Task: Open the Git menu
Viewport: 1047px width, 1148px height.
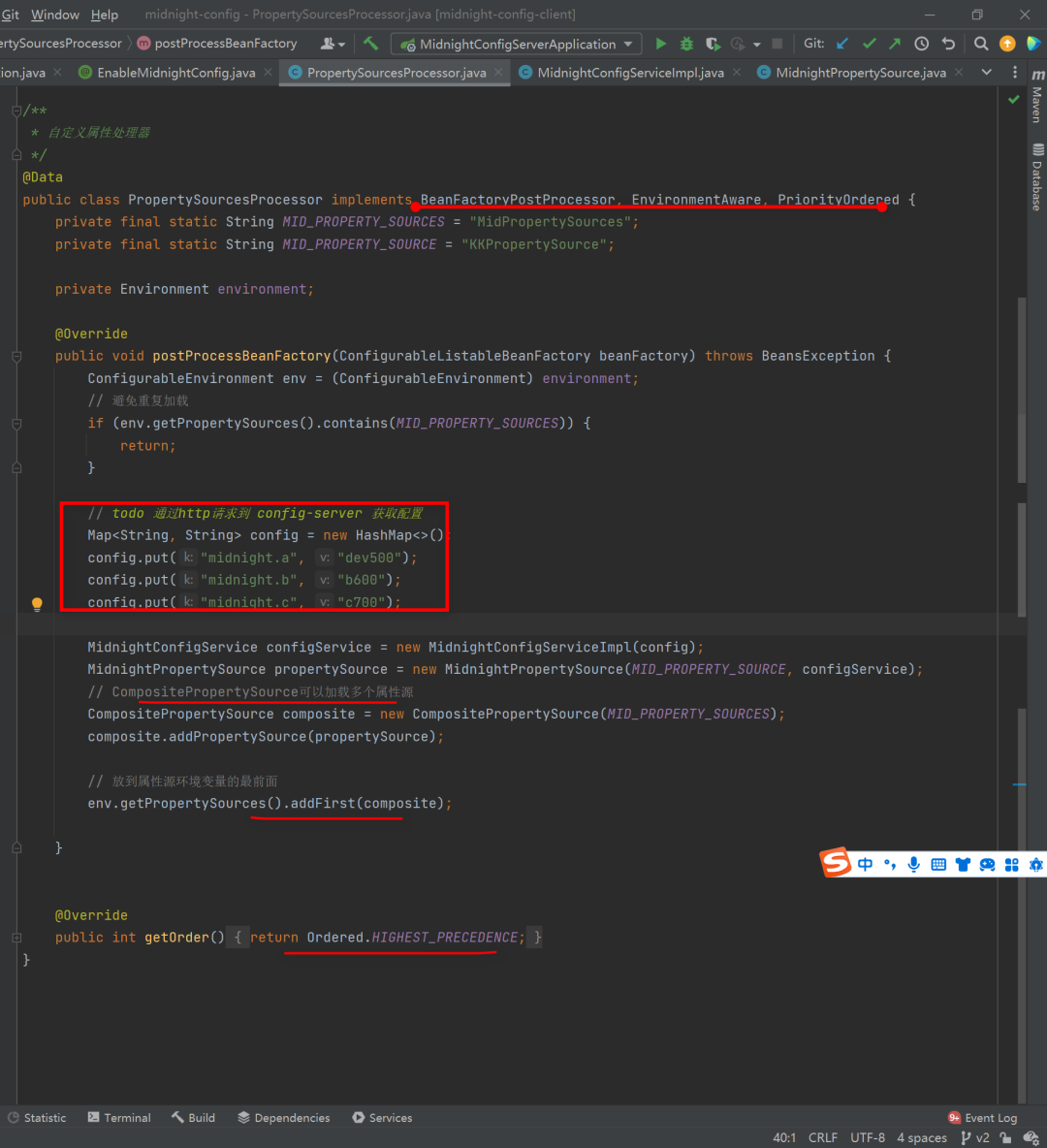Action: (x=11, y=15)
